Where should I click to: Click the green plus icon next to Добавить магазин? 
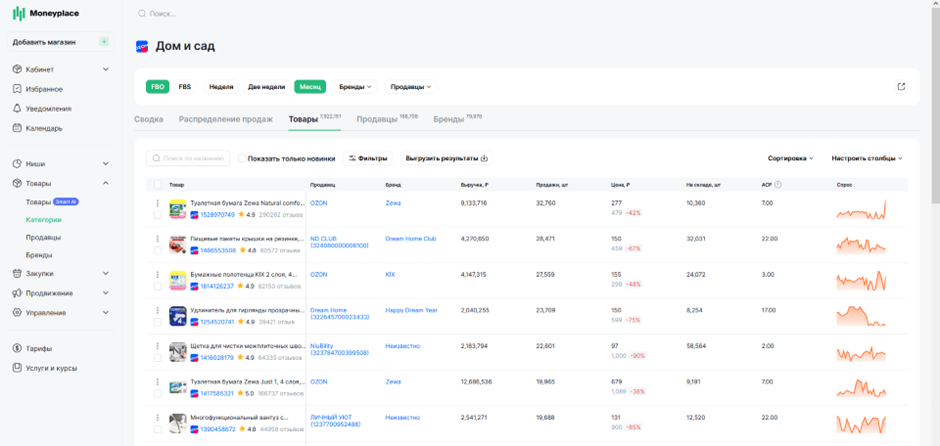click(x=104, y=42)
